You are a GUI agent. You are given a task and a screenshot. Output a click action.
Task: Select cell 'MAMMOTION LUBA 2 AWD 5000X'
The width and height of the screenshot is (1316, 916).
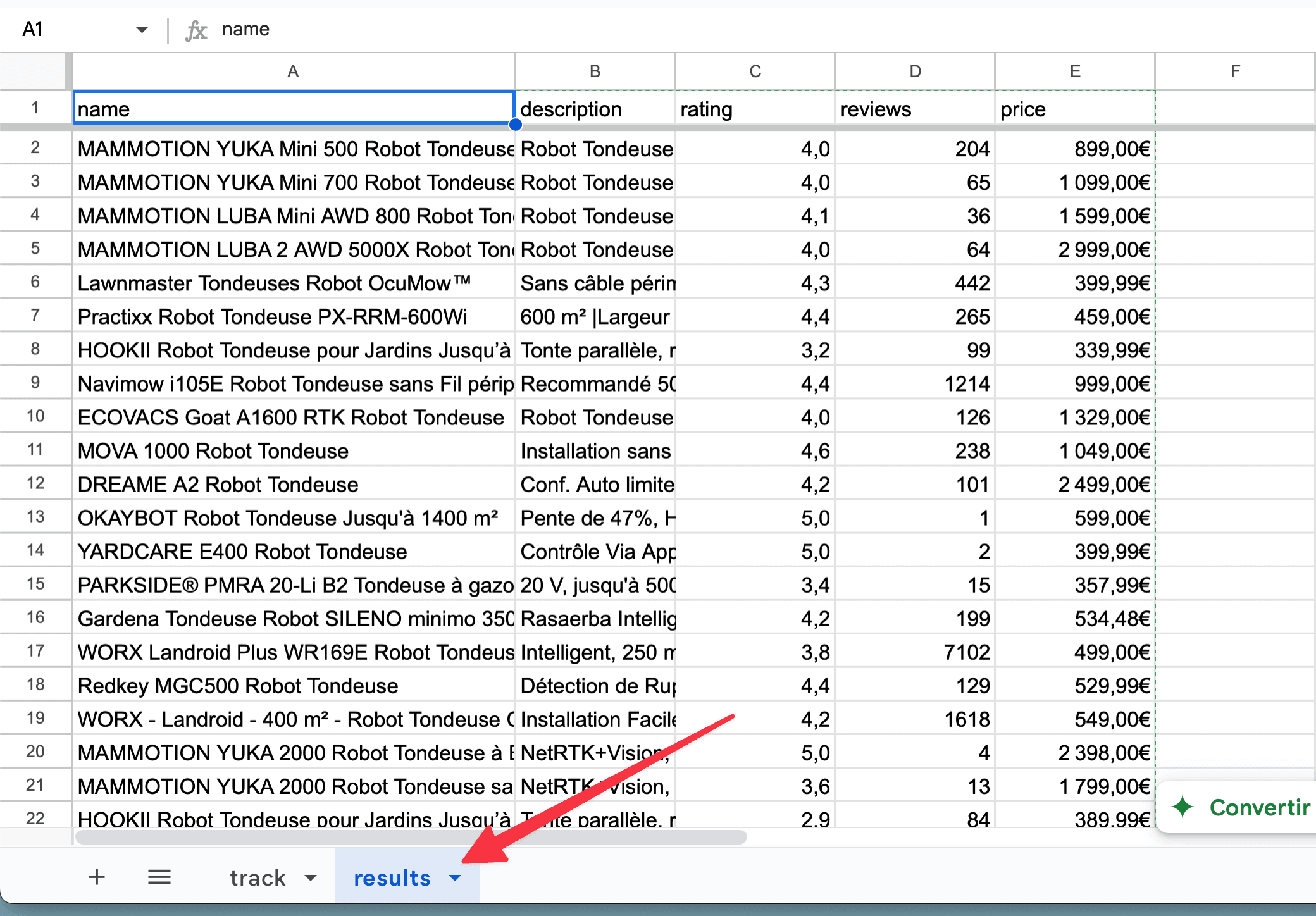294,249
